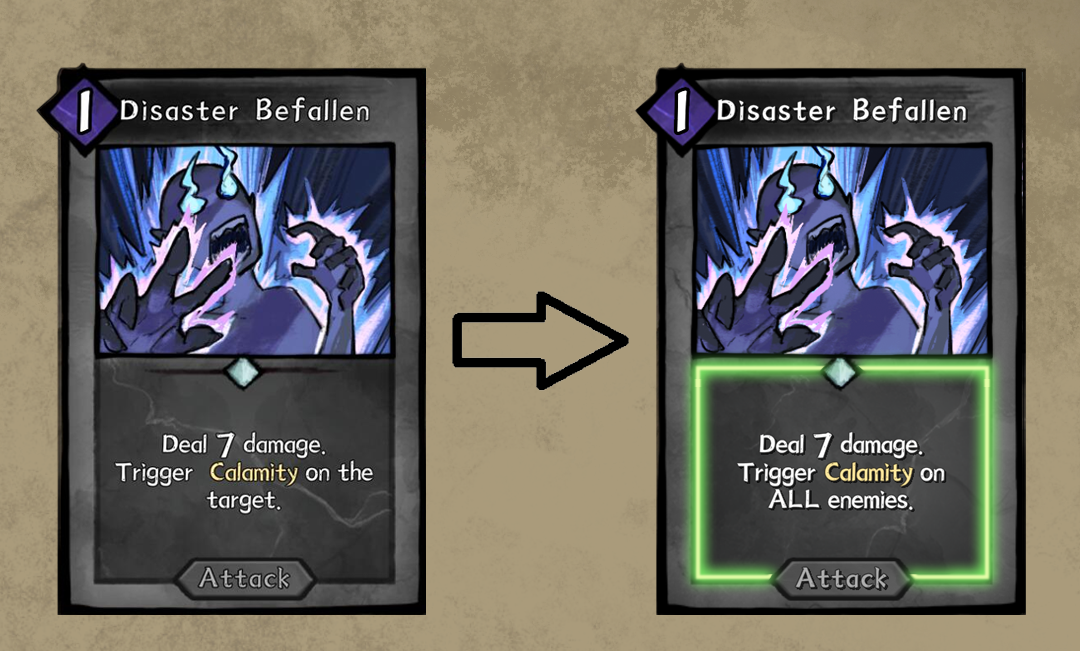Image resolution: width=1080 pixels, height=651 pixels.
Task: Click "target." text on the original card
Action: pos(244,500)
